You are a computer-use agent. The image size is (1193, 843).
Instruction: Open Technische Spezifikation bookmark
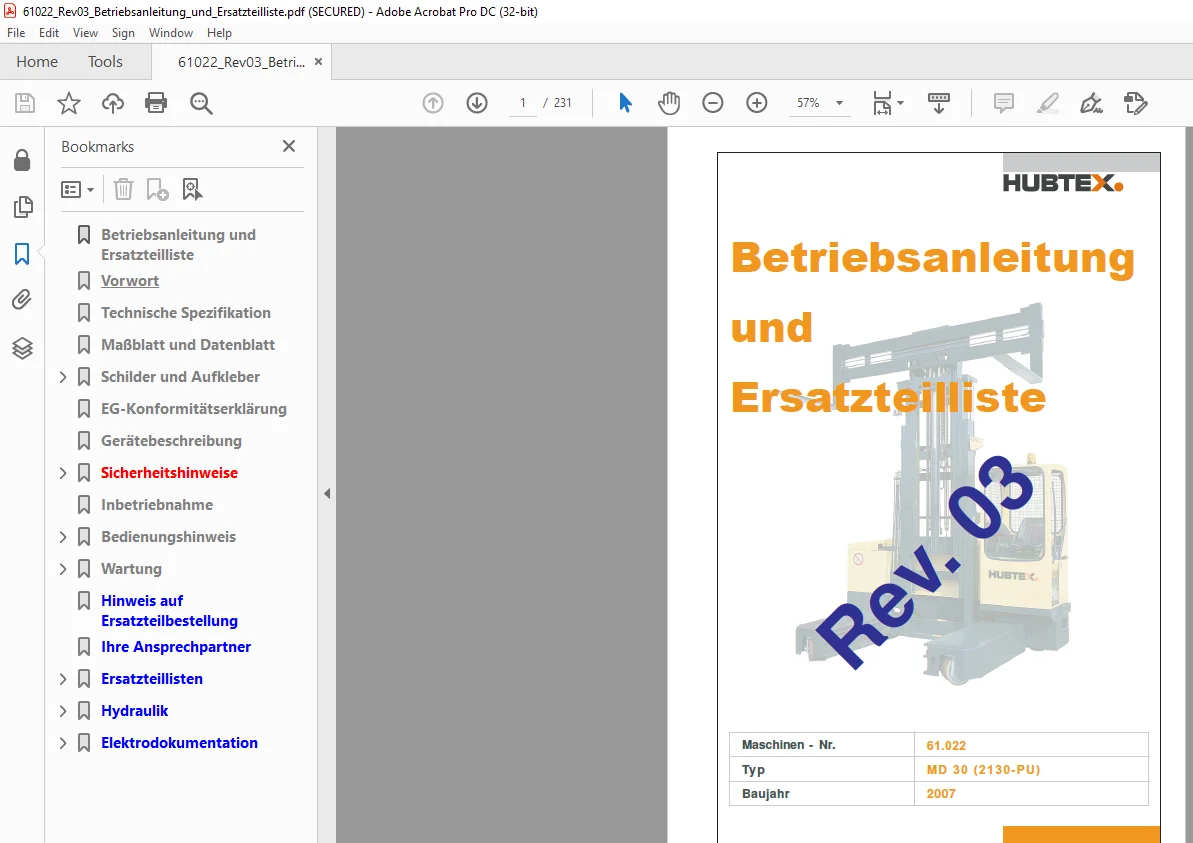point(186,313)
